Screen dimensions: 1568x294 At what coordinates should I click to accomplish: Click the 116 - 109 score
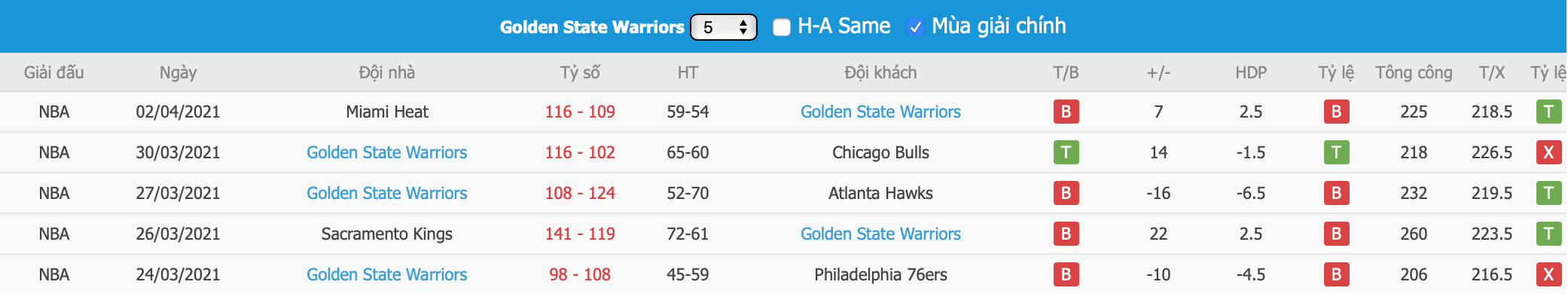(x=580, y=112)
